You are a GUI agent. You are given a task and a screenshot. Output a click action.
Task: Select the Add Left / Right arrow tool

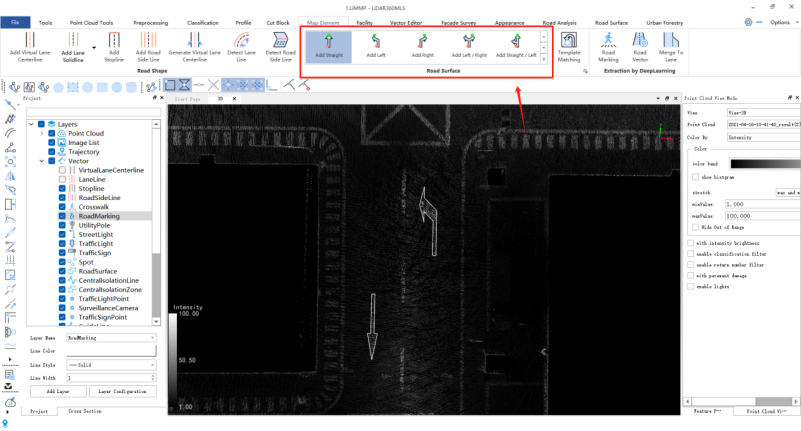point(469,46)
